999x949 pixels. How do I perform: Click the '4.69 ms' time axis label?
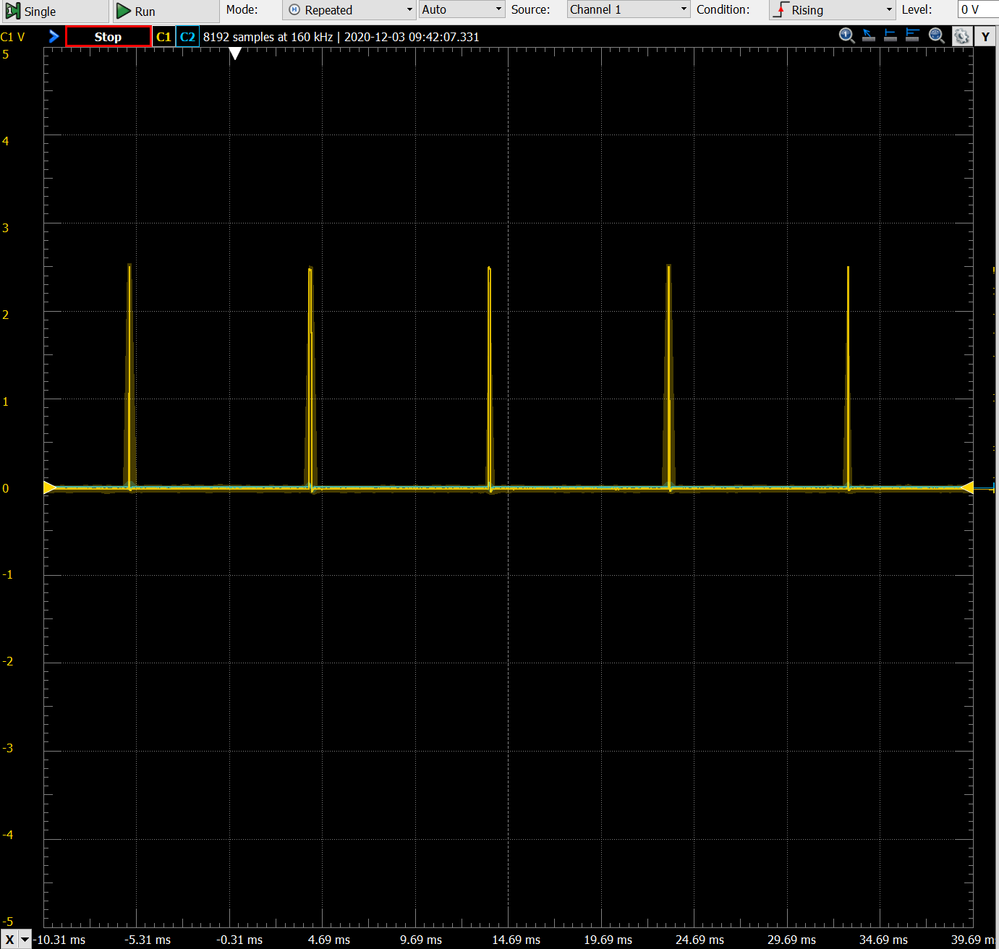click(x=329, y=940)
